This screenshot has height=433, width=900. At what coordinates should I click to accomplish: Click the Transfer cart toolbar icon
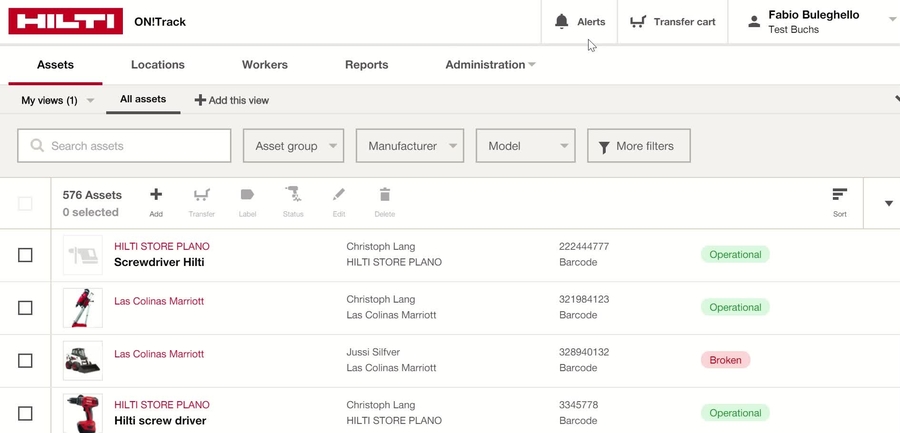[201, 195]
